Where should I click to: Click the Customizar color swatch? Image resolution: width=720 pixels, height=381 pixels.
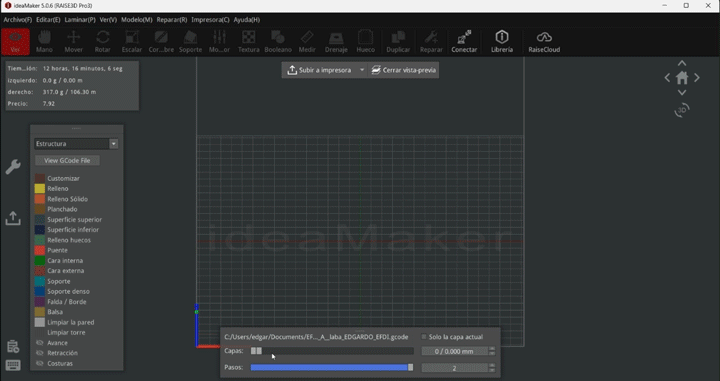coord(40,178)
